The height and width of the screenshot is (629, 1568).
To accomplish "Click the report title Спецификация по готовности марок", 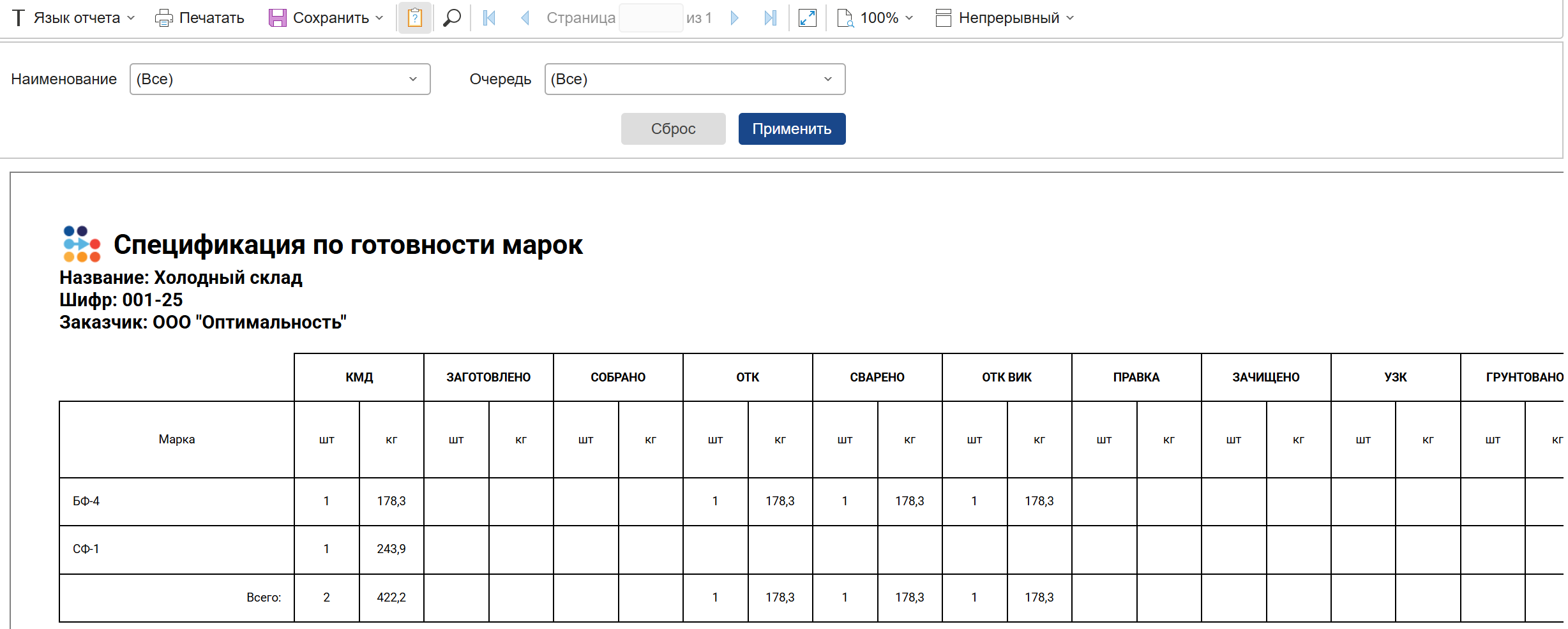I will (x=348, y=245).
